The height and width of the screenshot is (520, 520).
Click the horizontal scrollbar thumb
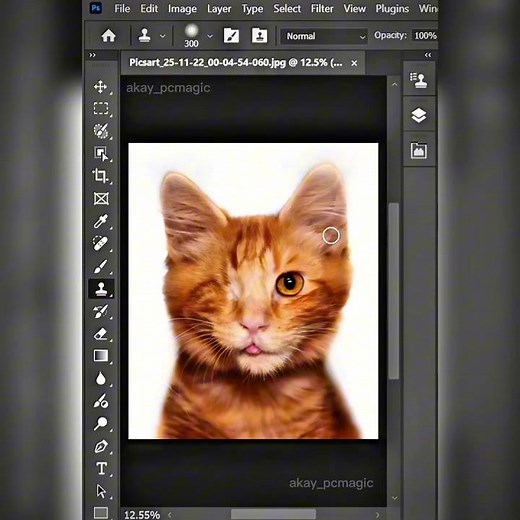[x=273, y=514]
